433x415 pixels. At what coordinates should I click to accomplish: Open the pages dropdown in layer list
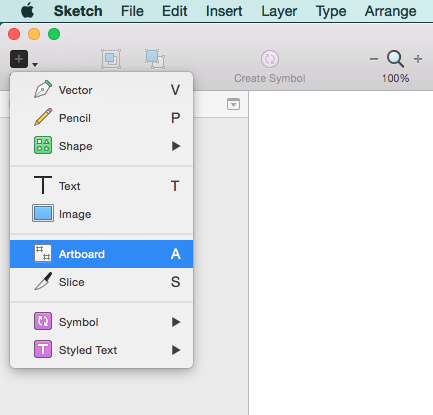click(233, 104)
